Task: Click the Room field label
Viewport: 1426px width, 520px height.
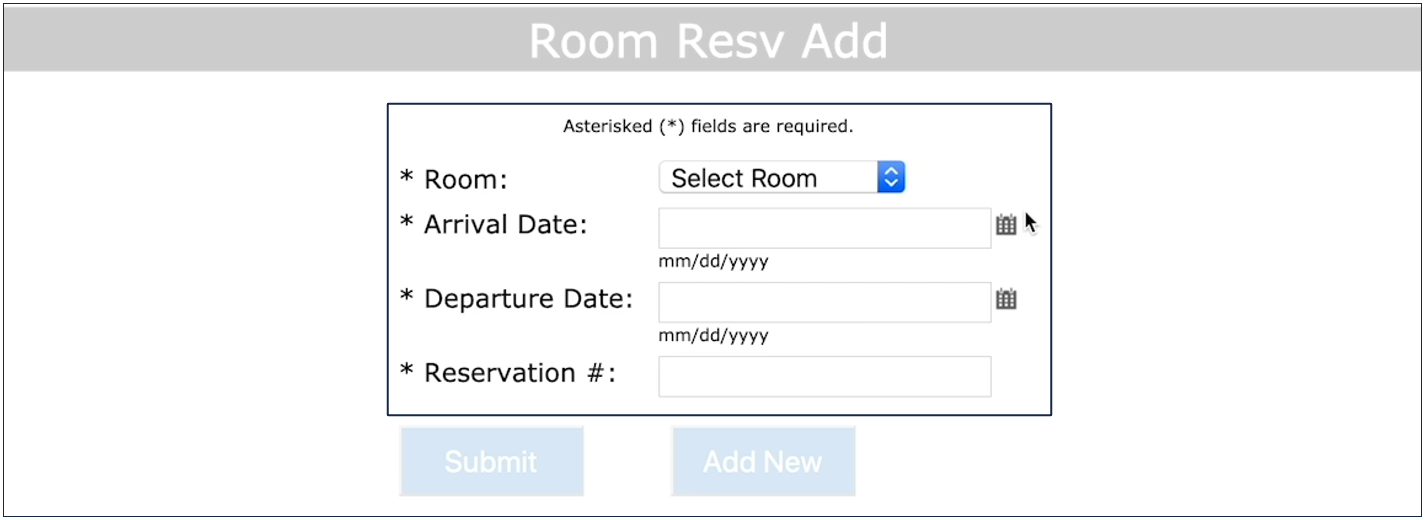Action: tap(466, 180)
